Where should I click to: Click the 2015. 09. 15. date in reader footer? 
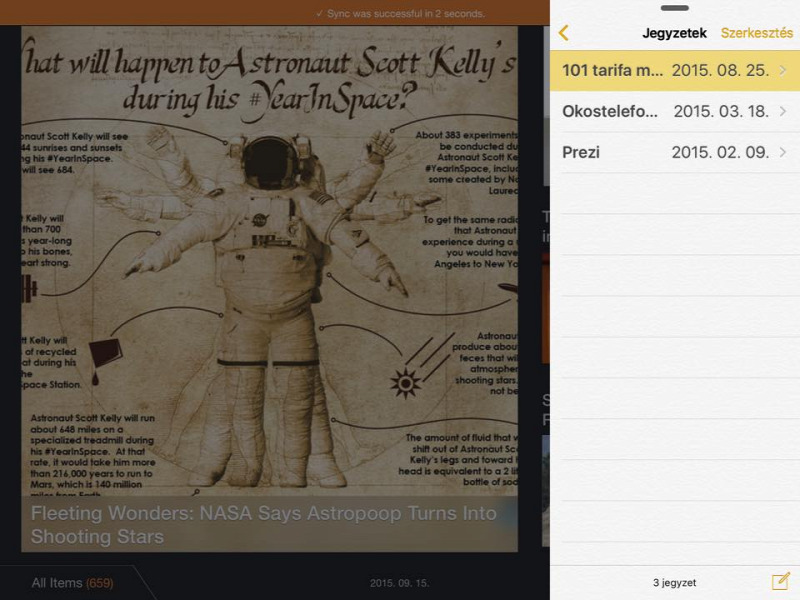tap(399, 583)
